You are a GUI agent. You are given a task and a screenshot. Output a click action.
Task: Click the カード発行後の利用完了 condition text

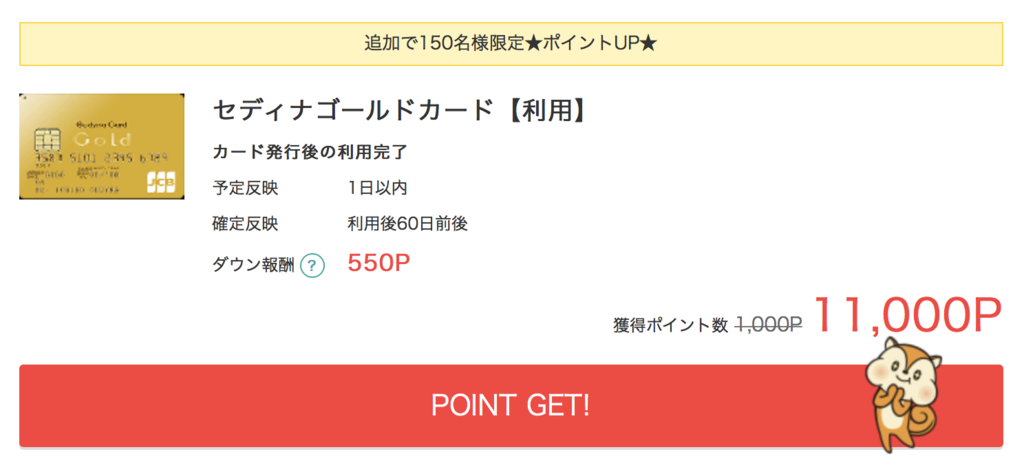tap(310, 153)
